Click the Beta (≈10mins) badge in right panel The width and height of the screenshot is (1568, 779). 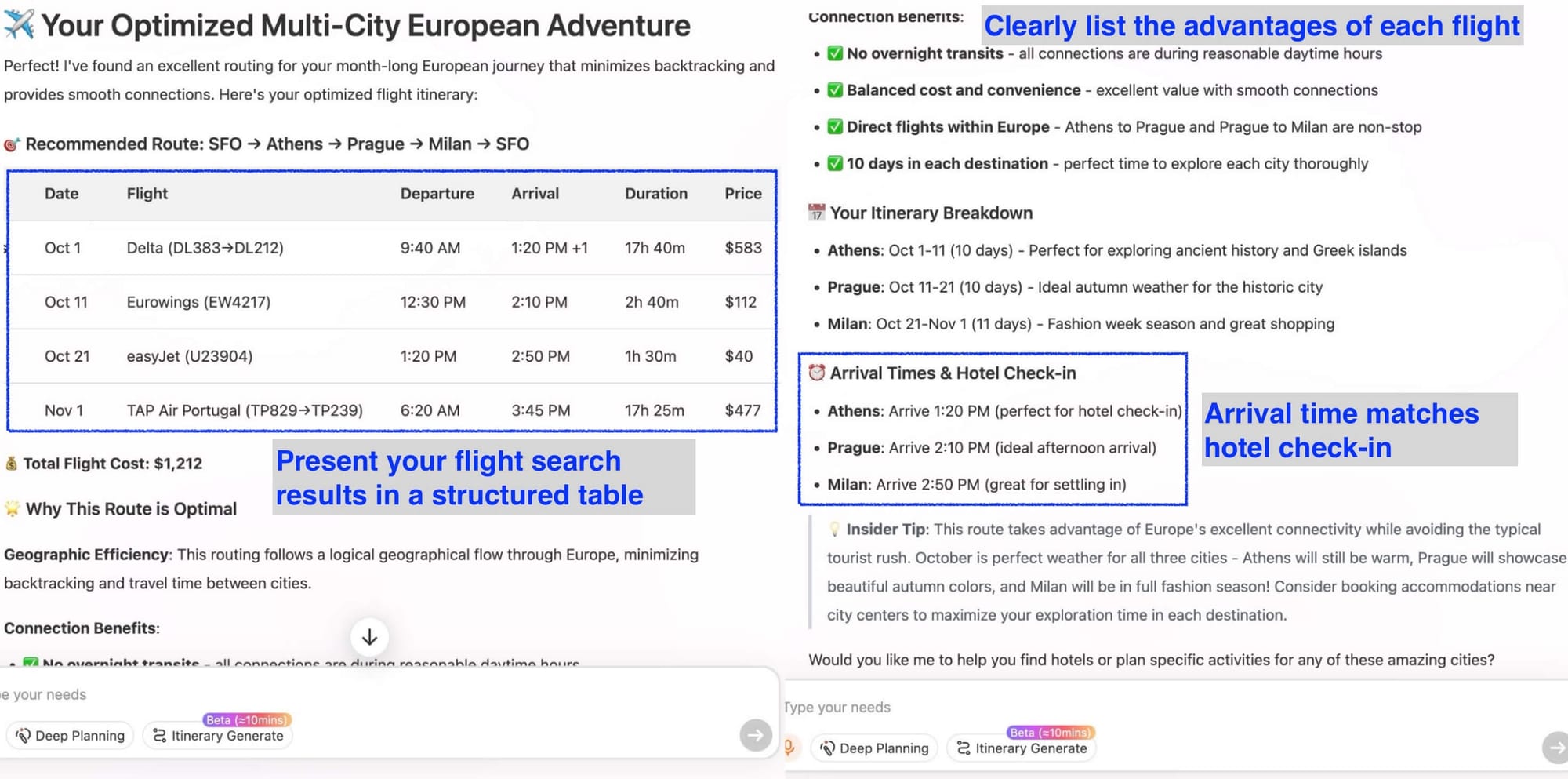[x=1050, y=732]
